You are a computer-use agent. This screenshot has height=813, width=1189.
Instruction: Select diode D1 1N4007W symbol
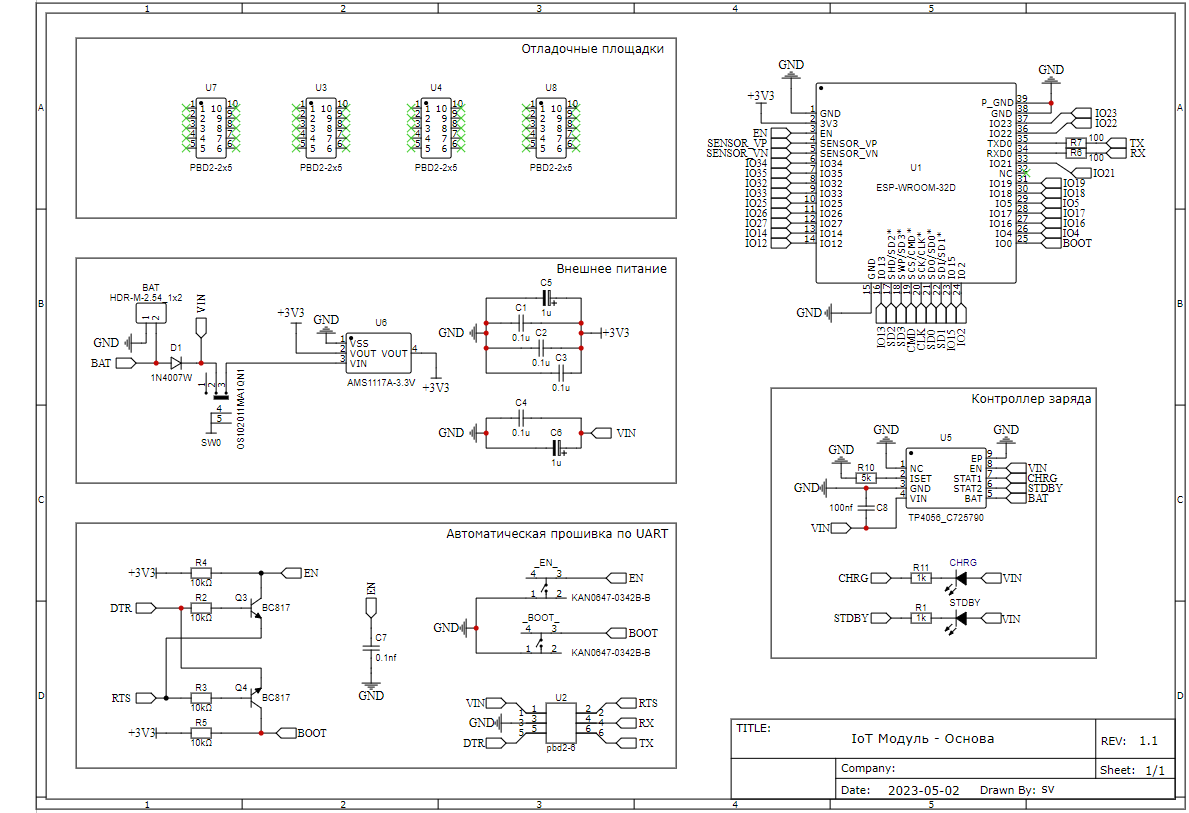click(x=177, y=363)
